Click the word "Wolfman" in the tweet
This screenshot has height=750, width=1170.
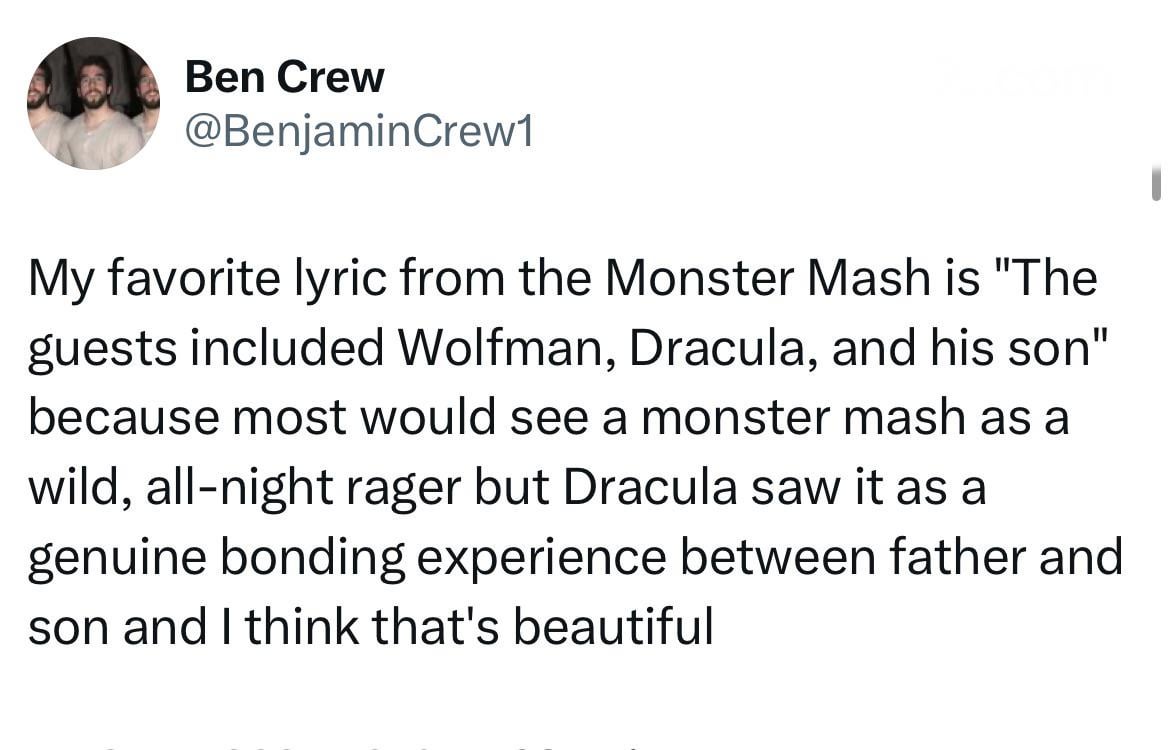[x=506, y=347]
